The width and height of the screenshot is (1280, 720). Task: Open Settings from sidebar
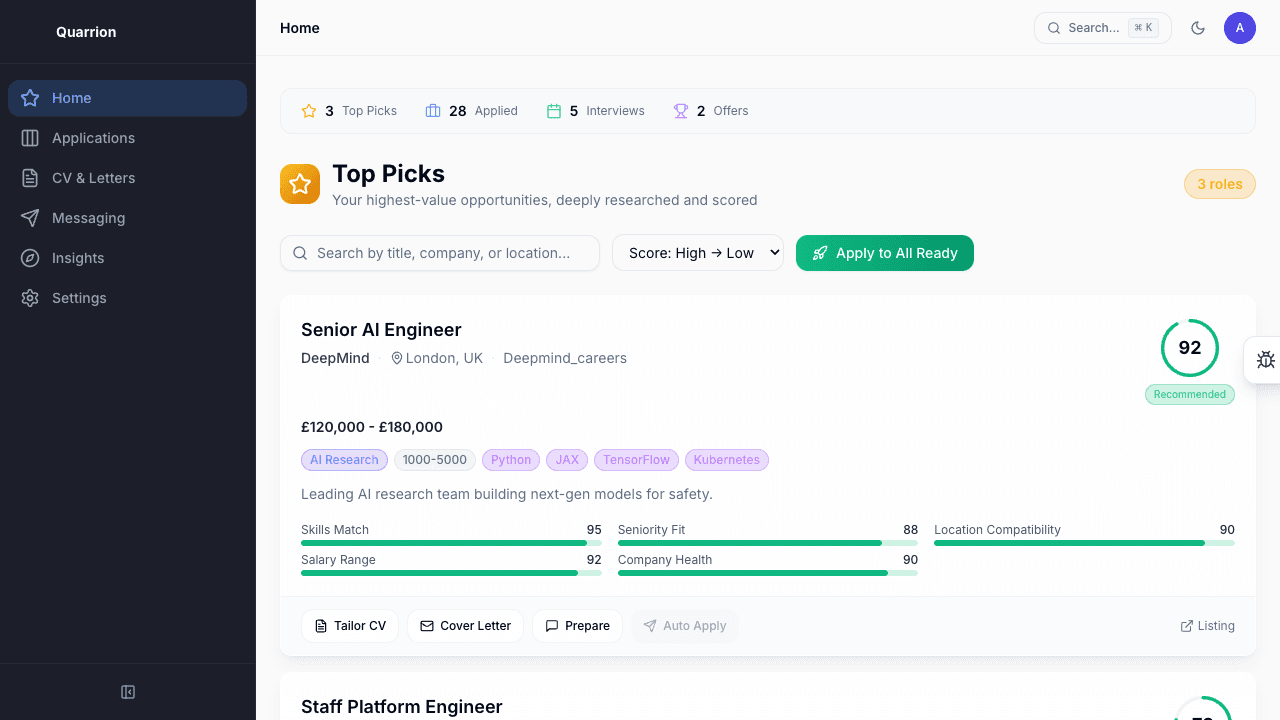click(127, 298)
